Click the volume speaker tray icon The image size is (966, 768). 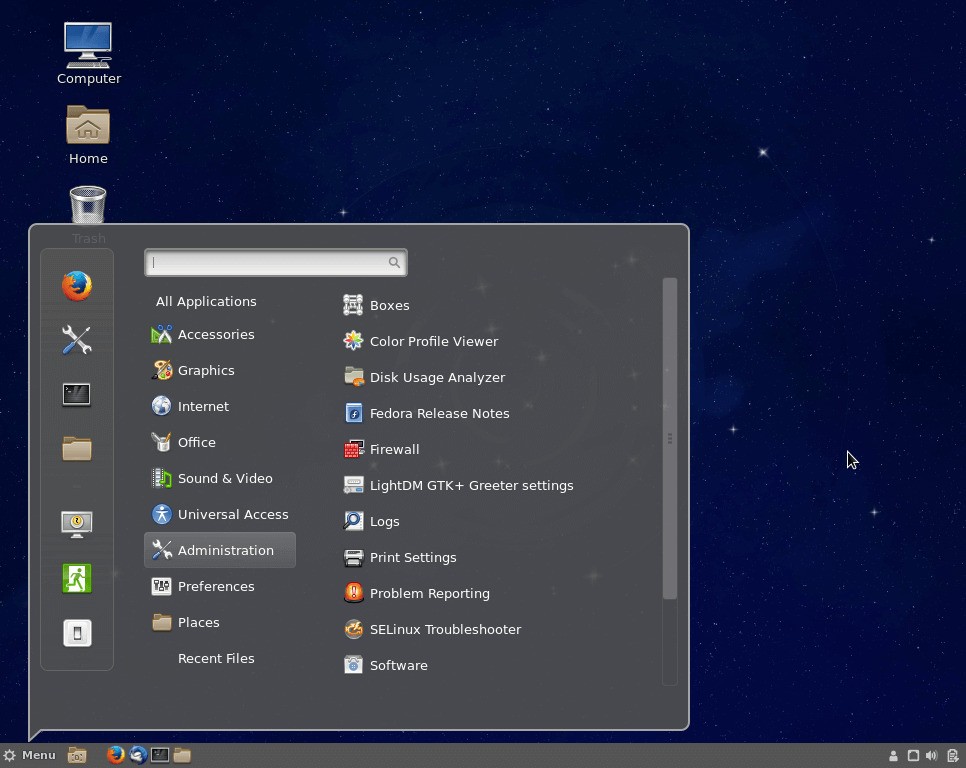[932, 756]
